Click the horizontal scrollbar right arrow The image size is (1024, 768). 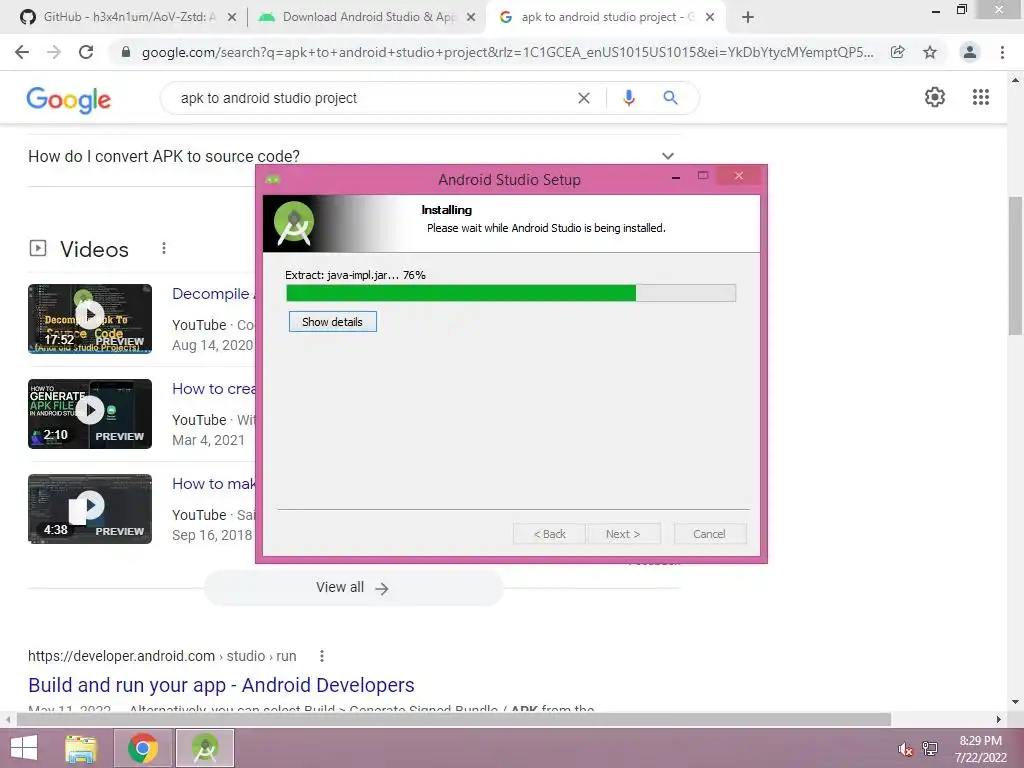(x=999, y=719)
